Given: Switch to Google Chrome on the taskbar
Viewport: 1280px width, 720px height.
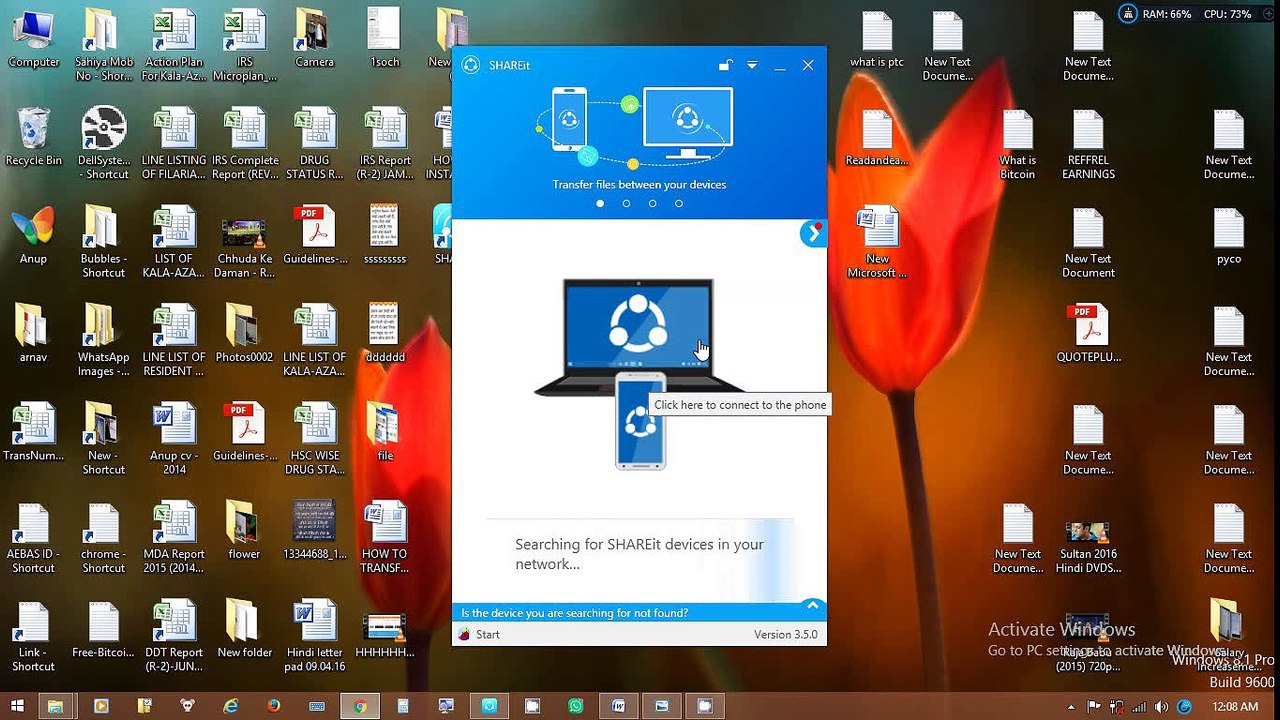Looking at the screenshot, I should 360,706.
